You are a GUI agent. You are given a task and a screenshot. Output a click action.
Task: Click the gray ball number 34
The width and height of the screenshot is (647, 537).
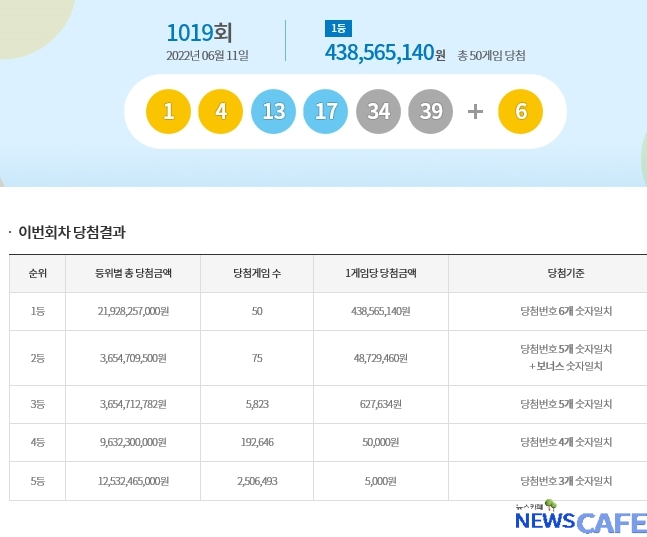[378, 111]
